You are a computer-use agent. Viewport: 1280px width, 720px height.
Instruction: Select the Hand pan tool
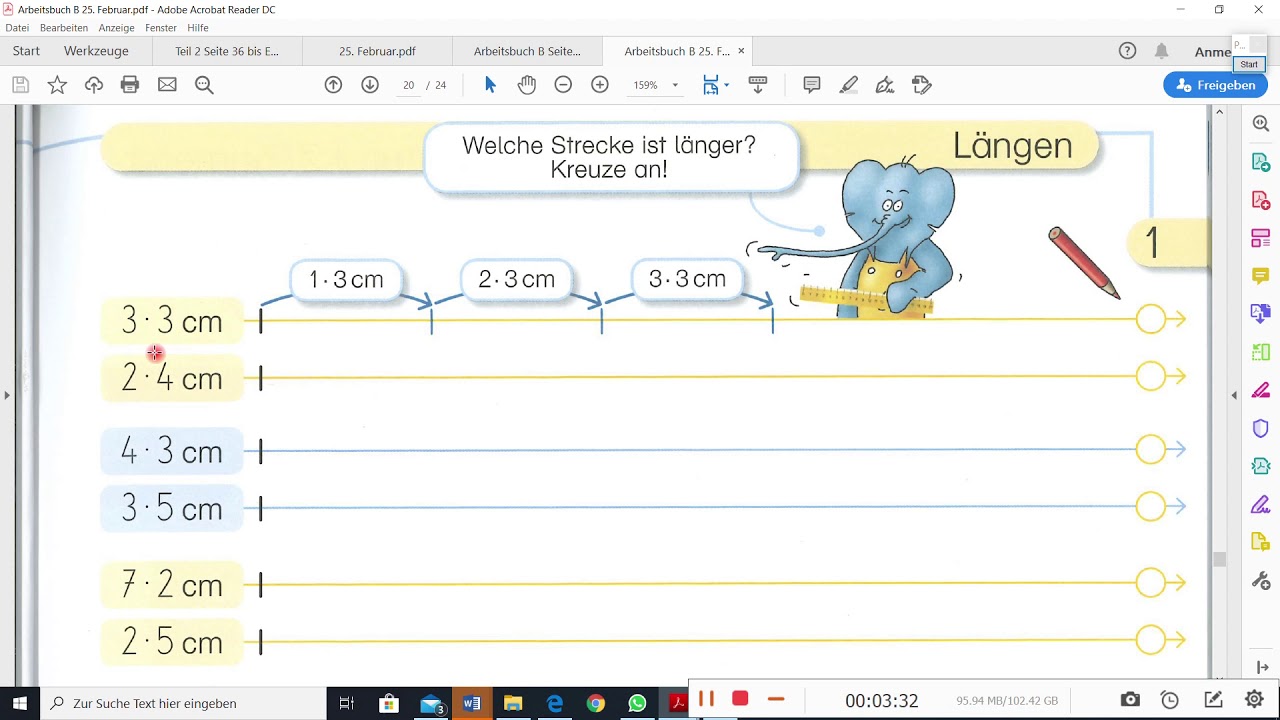click(x=527, y=85)
